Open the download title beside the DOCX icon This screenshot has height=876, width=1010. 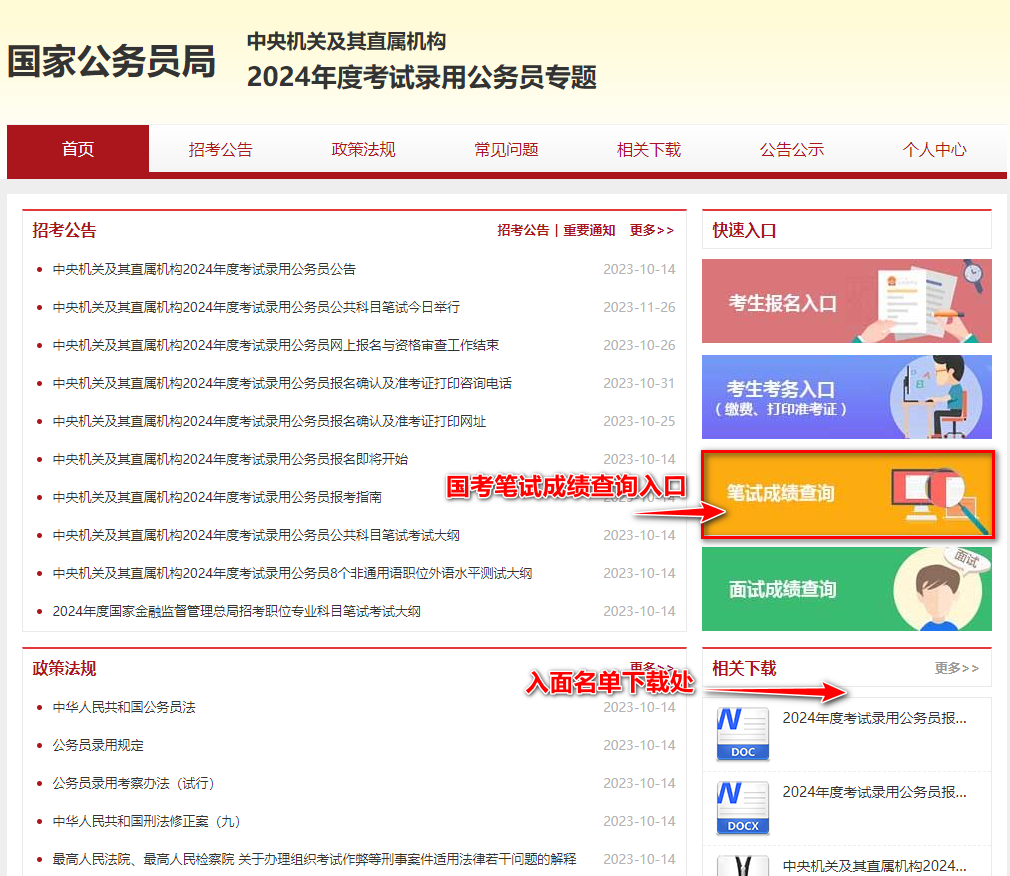(874, 792)
